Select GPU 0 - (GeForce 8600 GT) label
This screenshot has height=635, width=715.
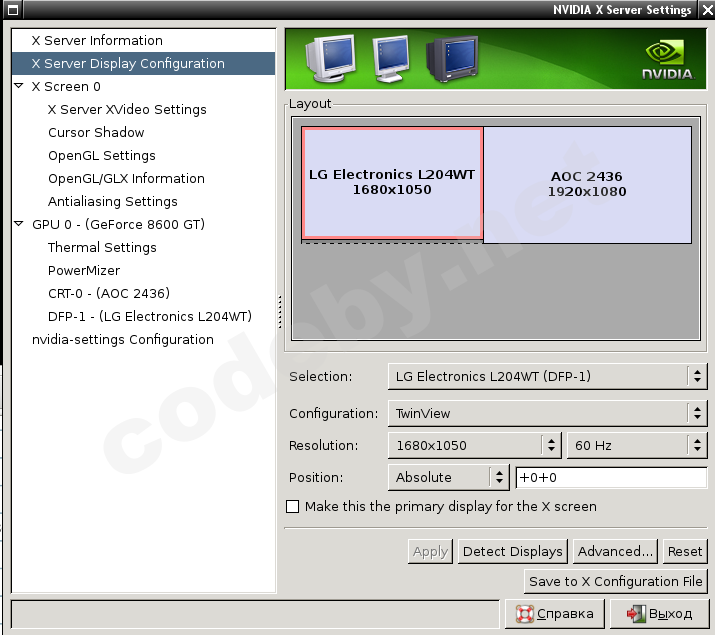click(x=119, y=224)
